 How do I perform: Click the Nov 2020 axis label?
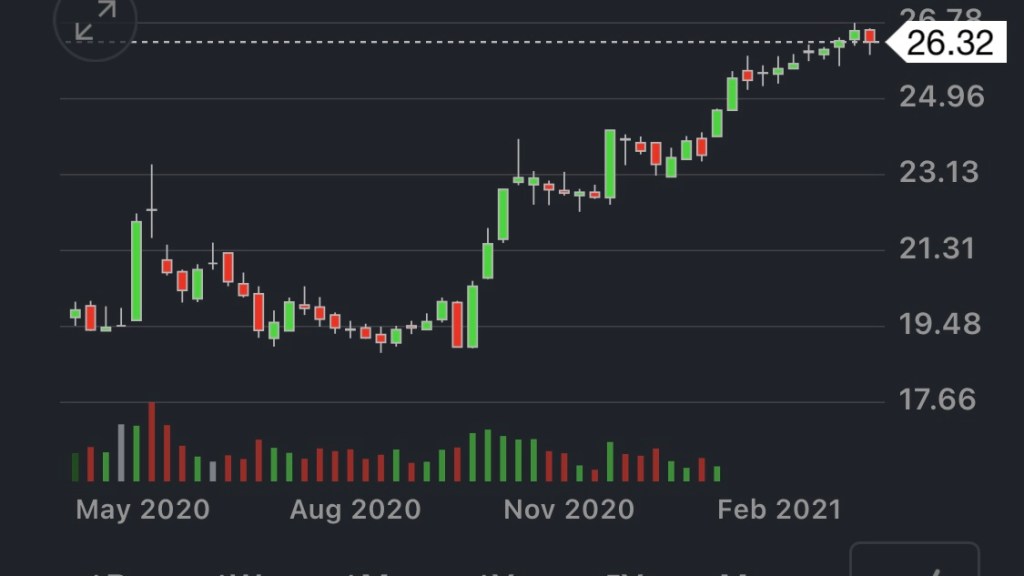click(x=568, y=509)
